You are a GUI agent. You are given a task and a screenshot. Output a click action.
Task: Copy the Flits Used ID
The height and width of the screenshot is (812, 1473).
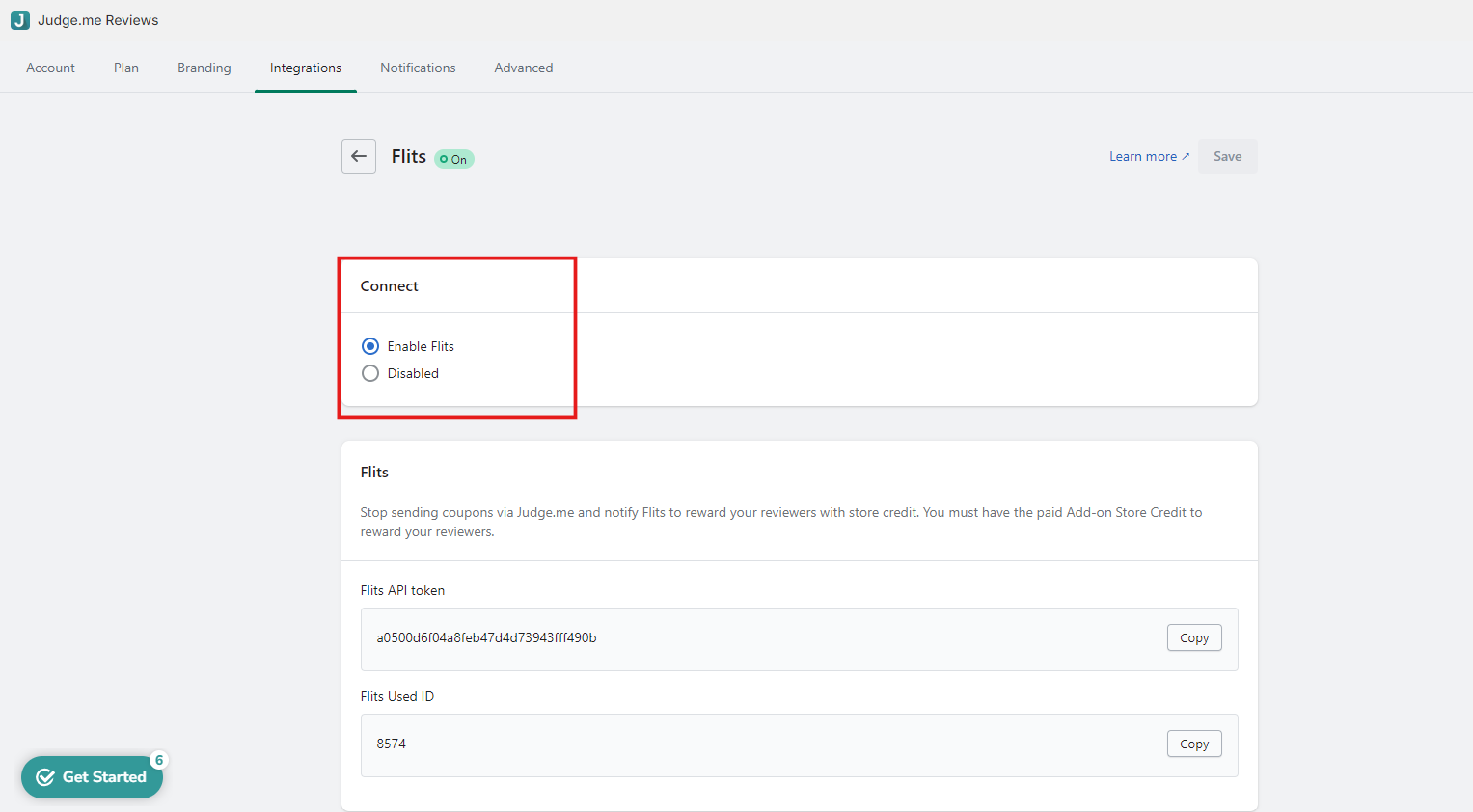[x=1194, y=744]
